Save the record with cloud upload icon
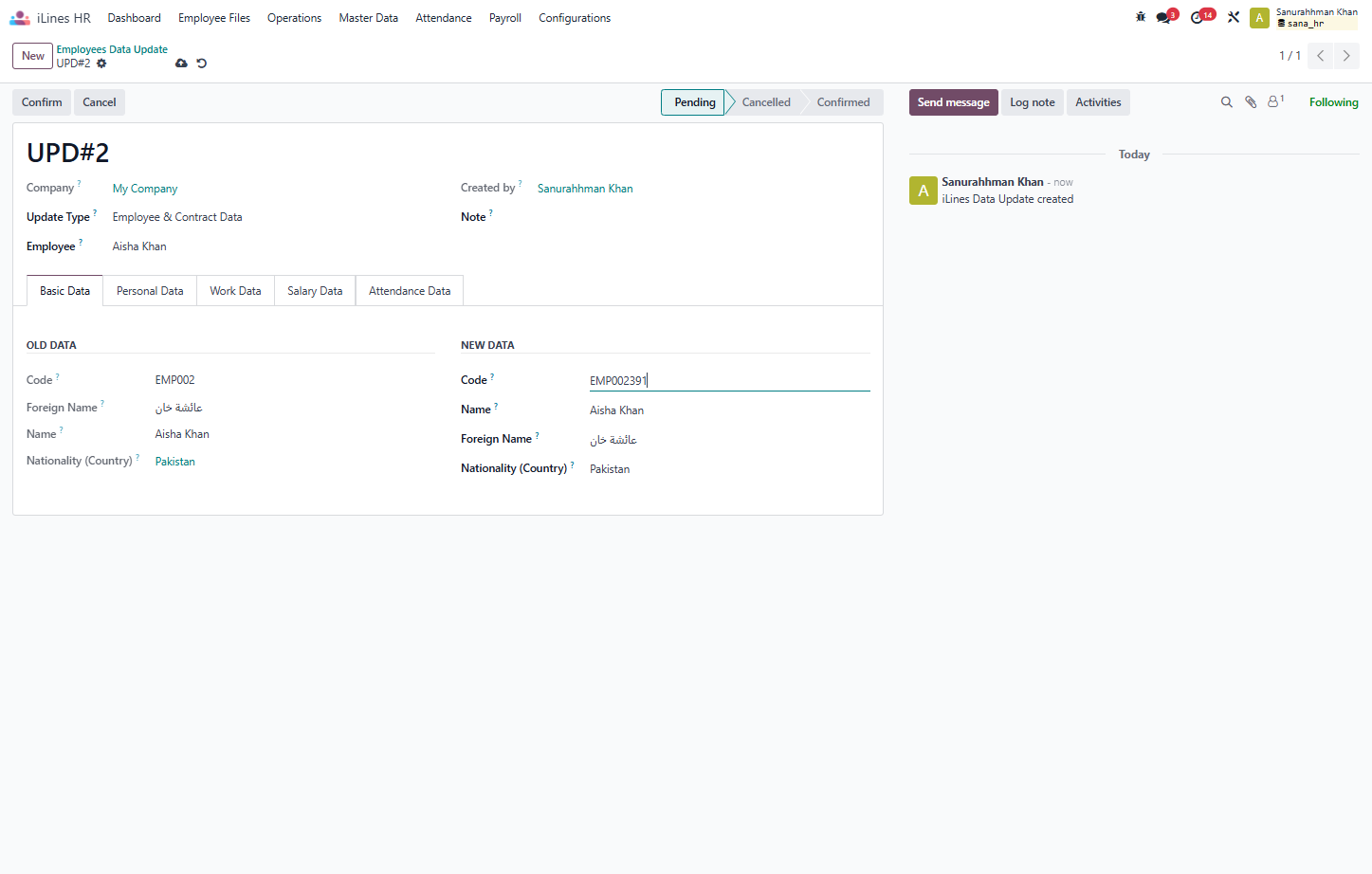The height and width of the screenshot is (874, 1372). (181, 64)
